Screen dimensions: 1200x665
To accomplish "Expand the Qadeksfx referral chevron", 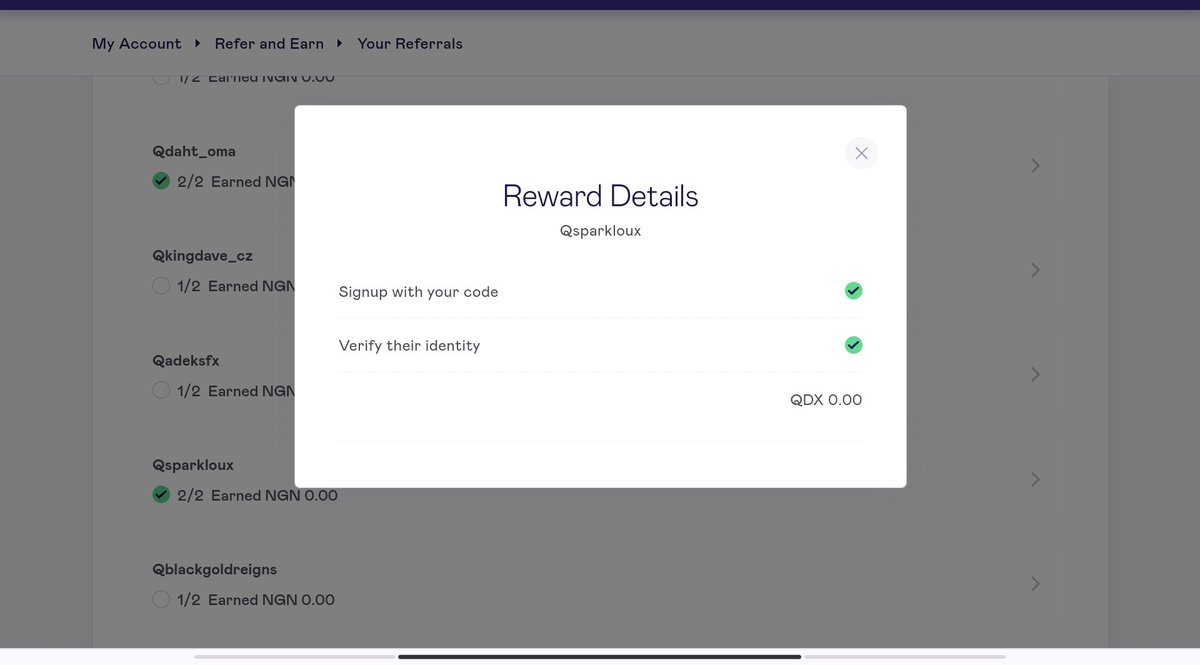I will click(x=1035, y=374).
